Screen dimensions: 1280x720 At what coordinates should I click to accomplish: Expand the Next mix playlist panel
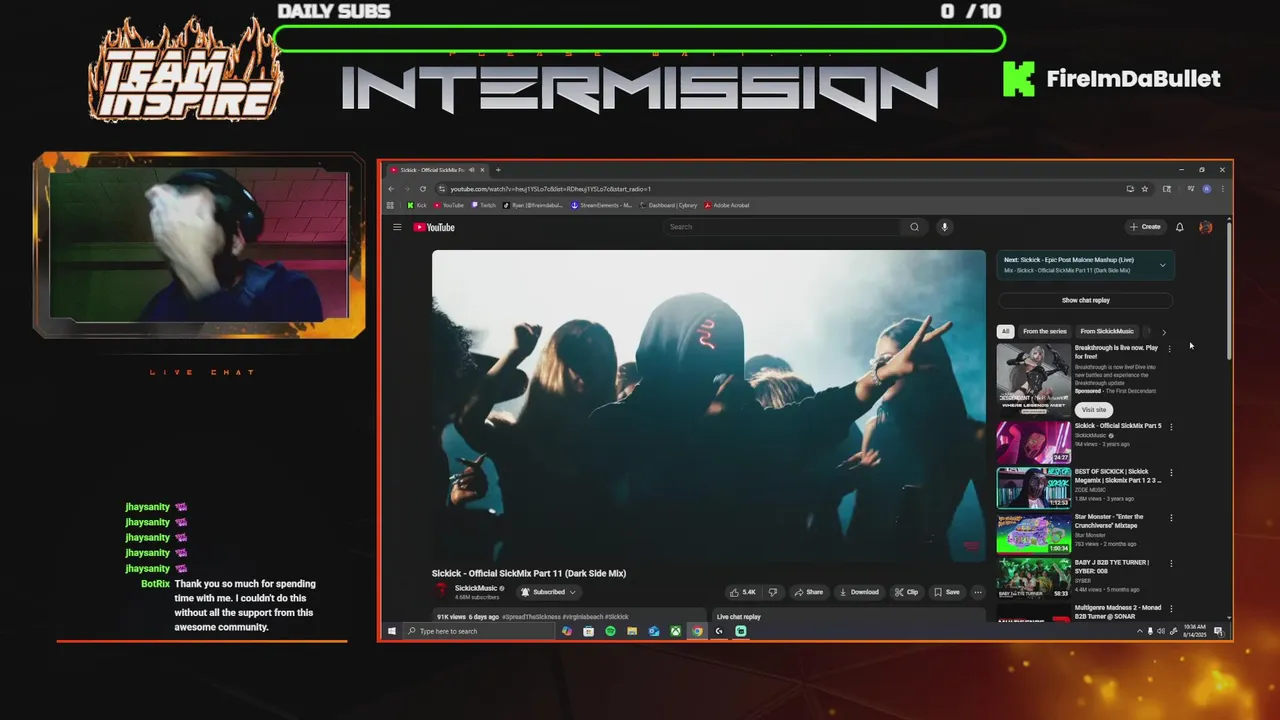click(1162, 265)
